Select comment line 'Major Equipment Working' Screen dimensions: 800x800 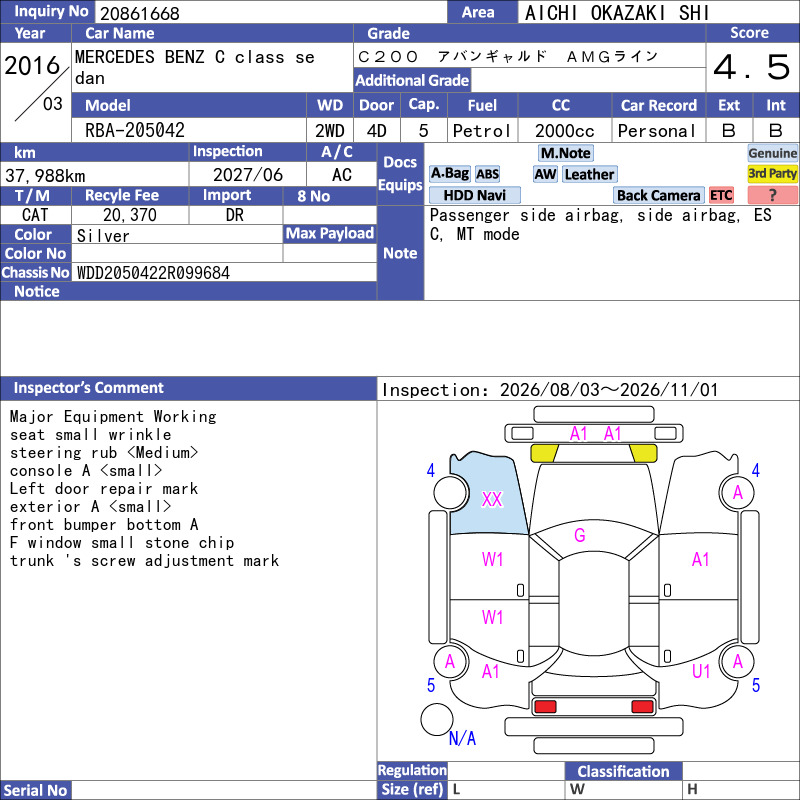coord(113,417)
